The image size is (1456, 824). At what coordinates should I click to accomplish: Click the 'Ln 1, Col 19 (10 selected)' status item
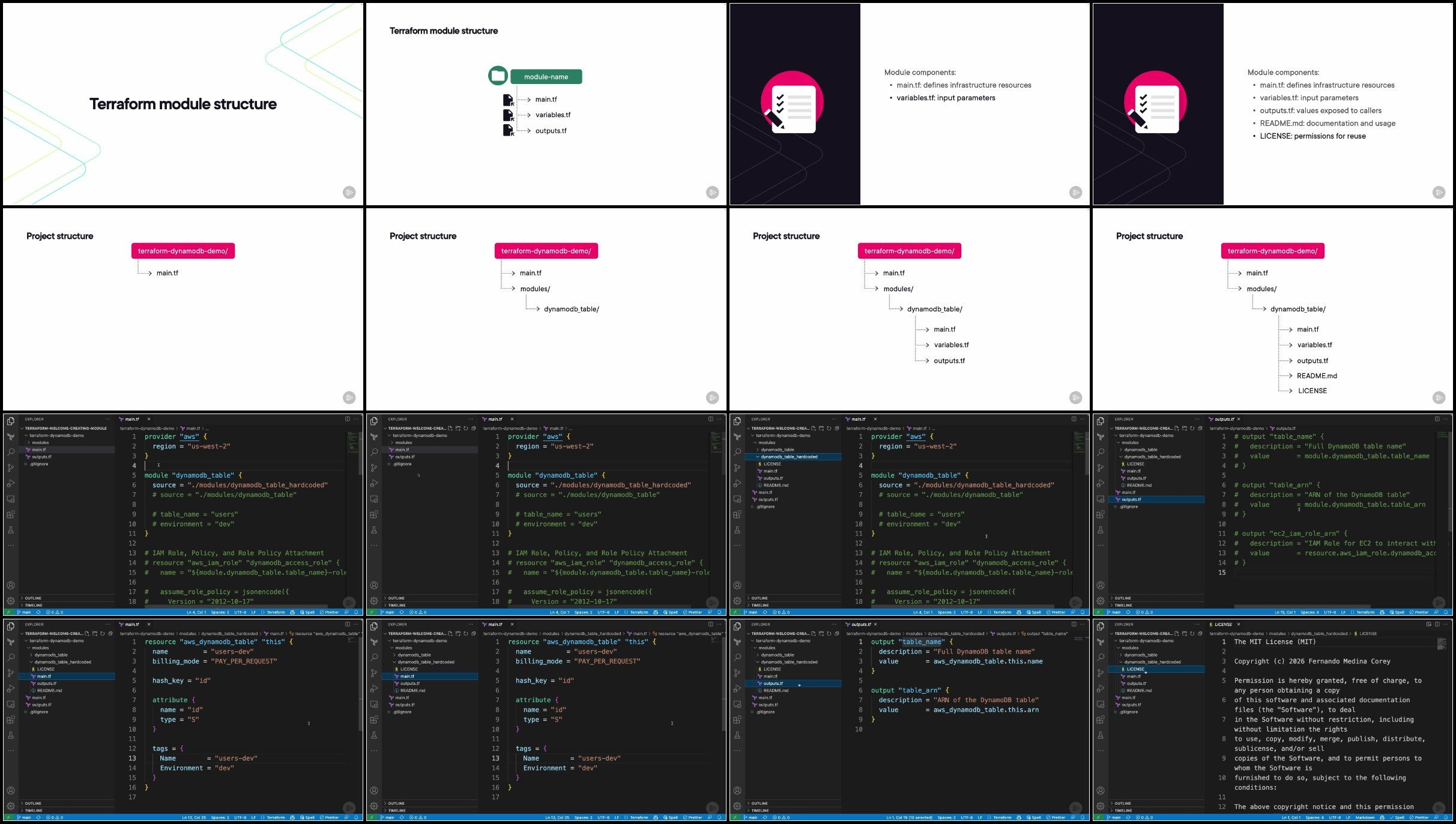point(909,817)
